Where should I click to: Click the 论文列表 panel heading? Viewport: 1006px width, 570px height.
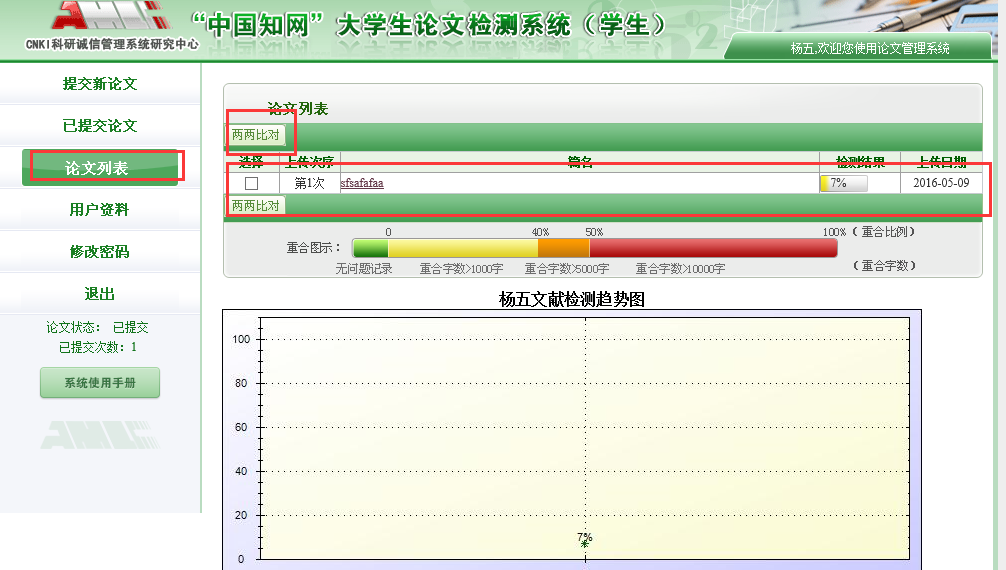coord(298,108)
